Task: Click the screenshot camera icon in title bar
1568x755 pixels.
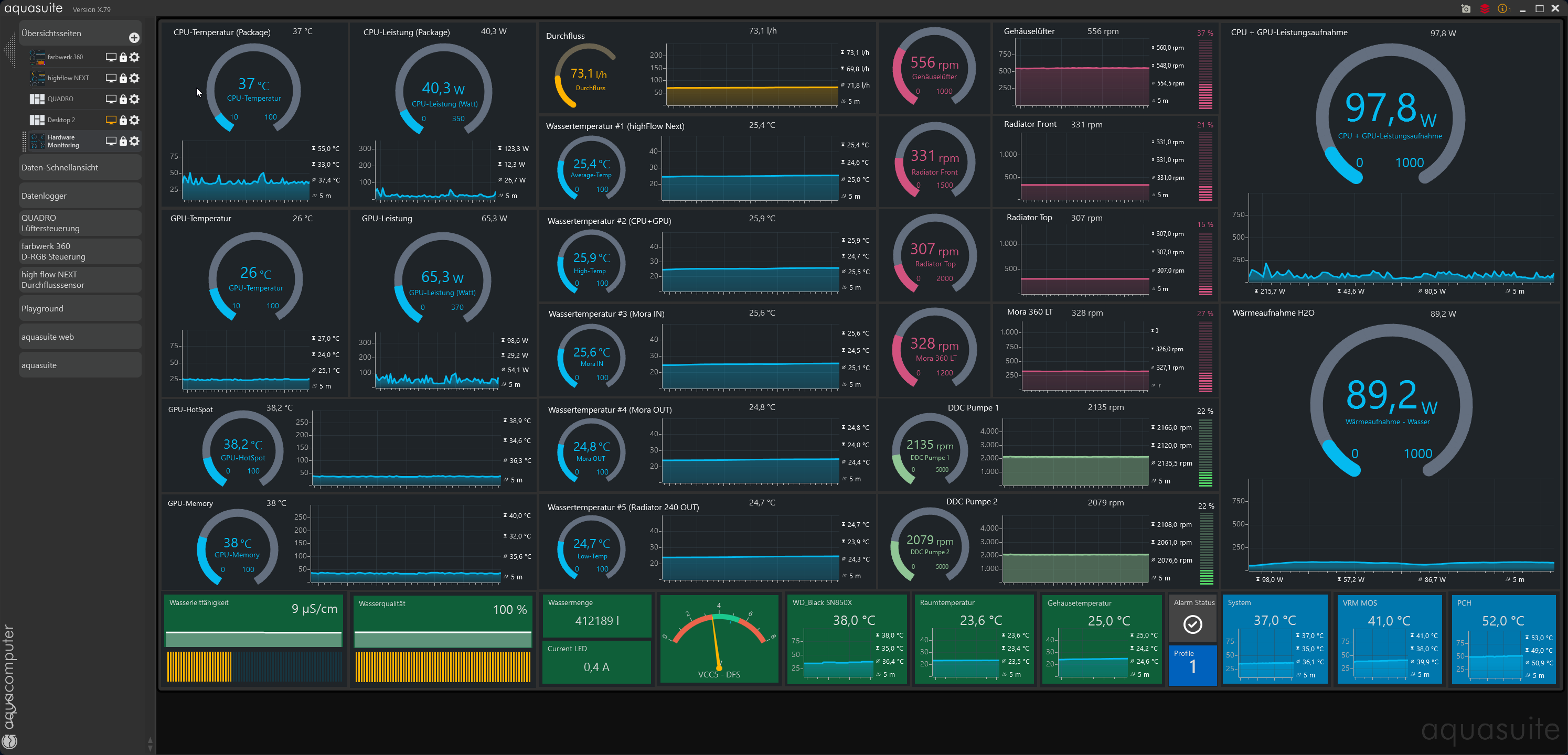Action: click(x=1466, y=8)
